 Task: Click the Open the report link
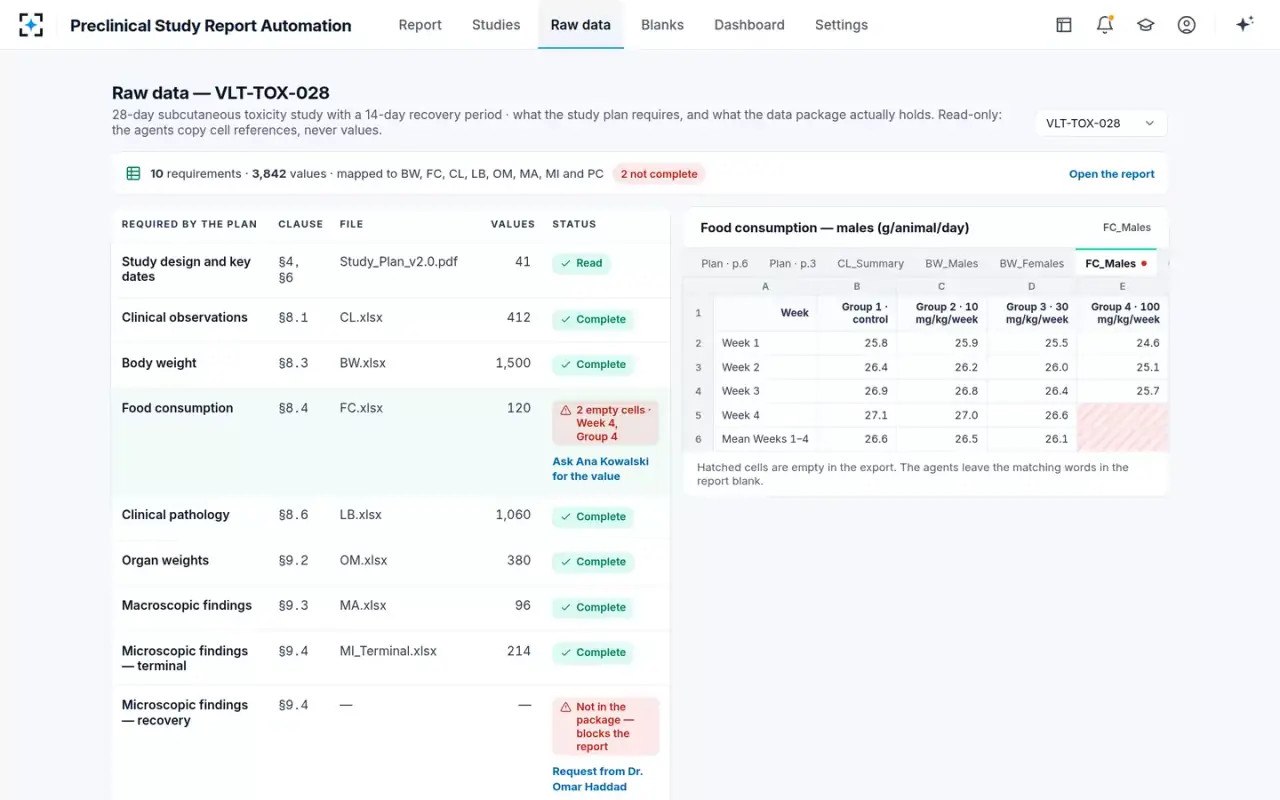[x=1112, y=174]
